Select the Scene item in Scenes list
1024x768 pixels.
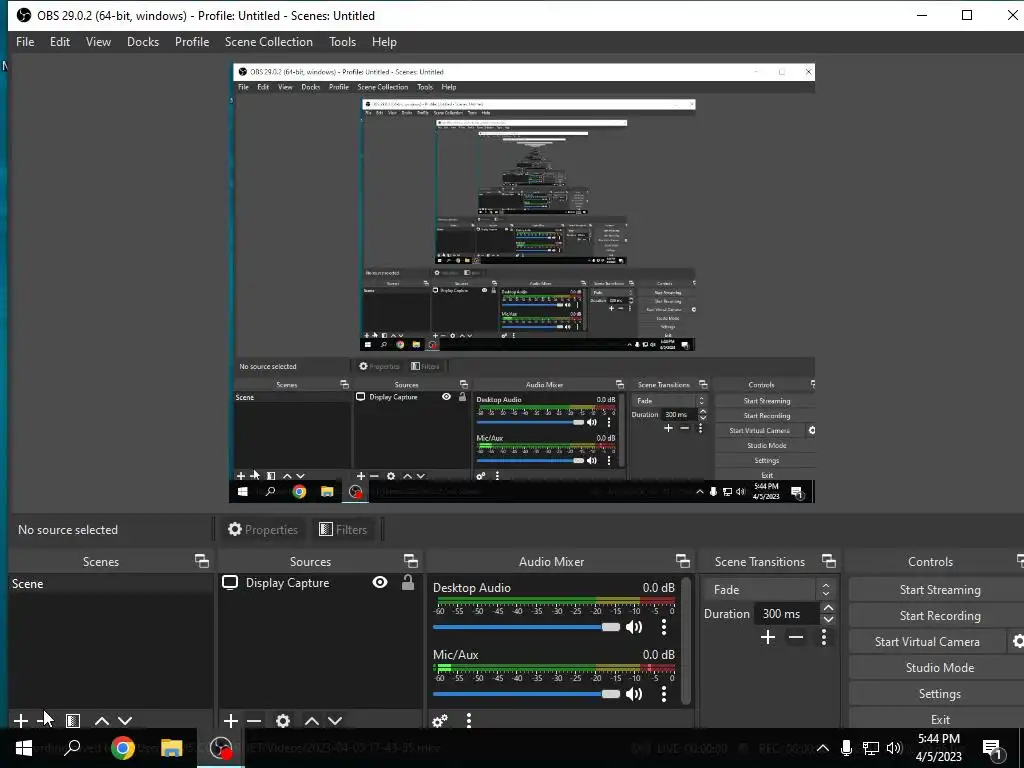point(110,584)
